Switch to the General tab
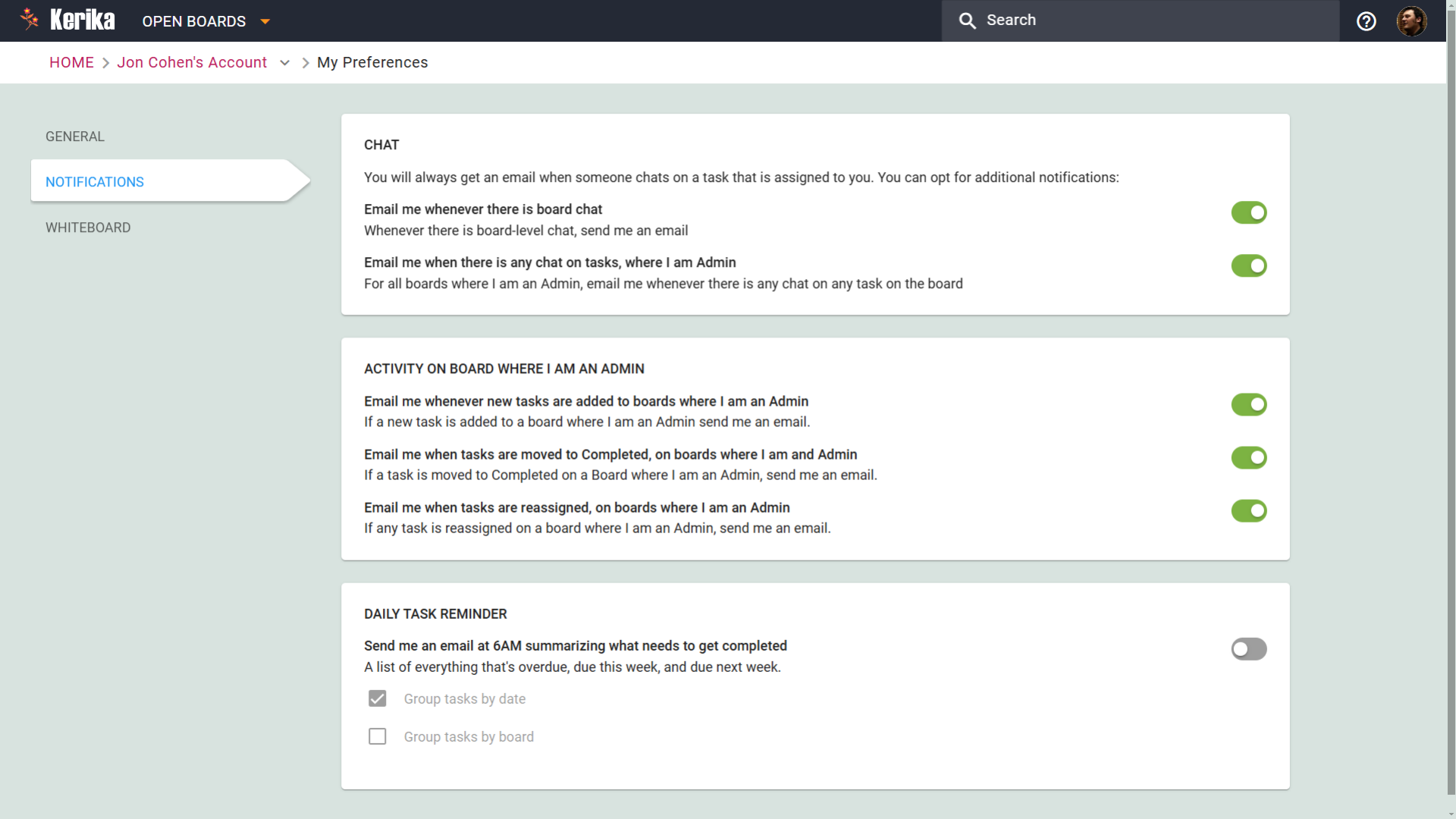The image size is (1456, 819). pos(75,136)
